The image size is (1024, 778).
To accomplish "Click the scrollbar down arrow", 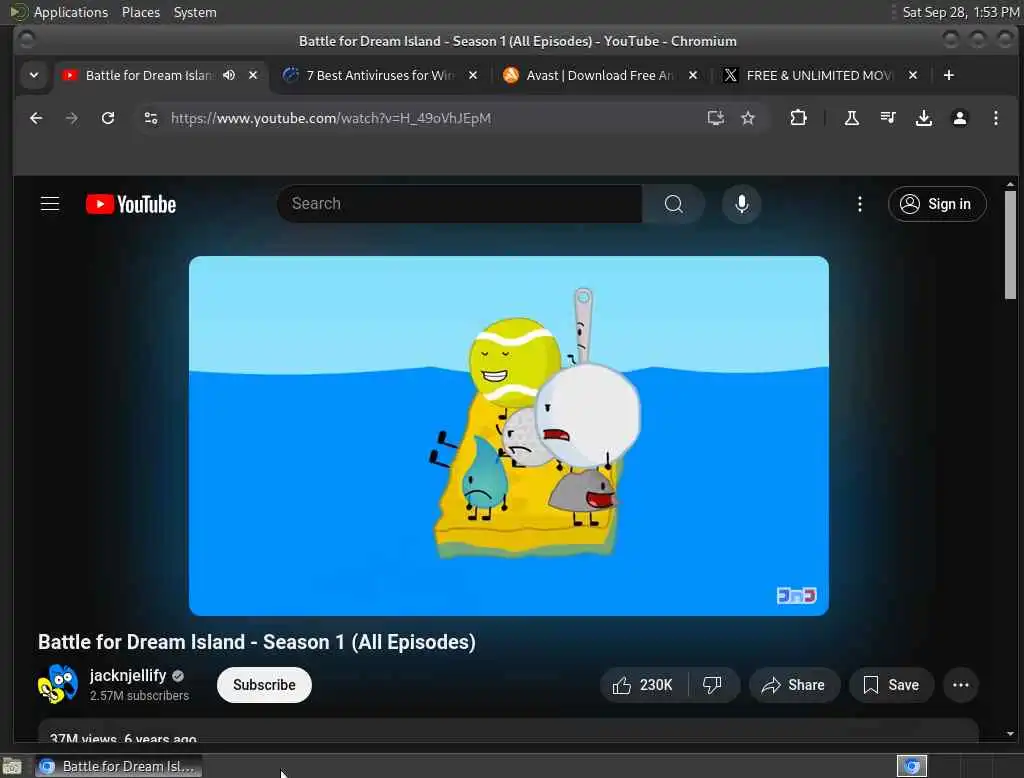I will (1010, 734).
